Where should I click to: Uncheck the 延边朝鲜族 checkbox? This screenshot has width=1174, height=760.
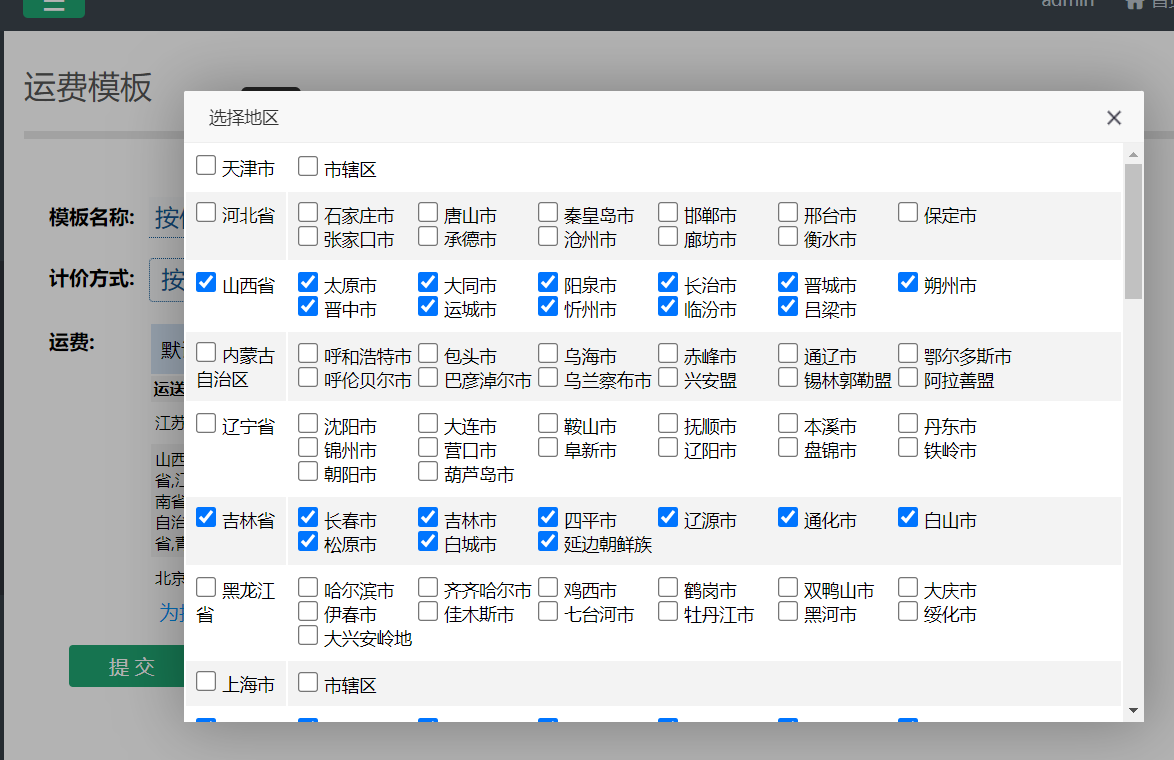(548, 541)
